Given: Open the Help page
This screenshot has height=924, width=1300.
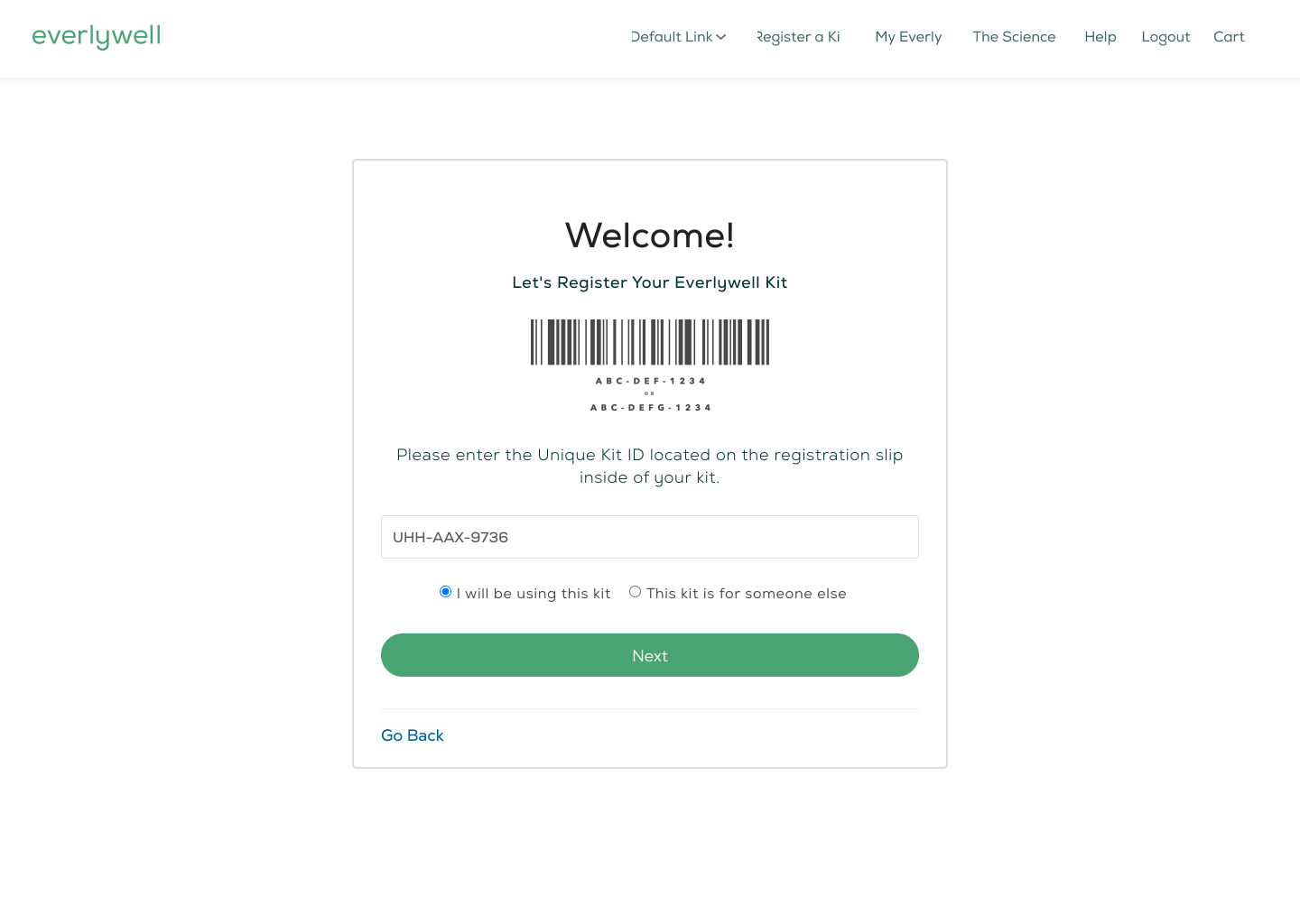Looking at the screenshot, I should [x=1100, y=37].
